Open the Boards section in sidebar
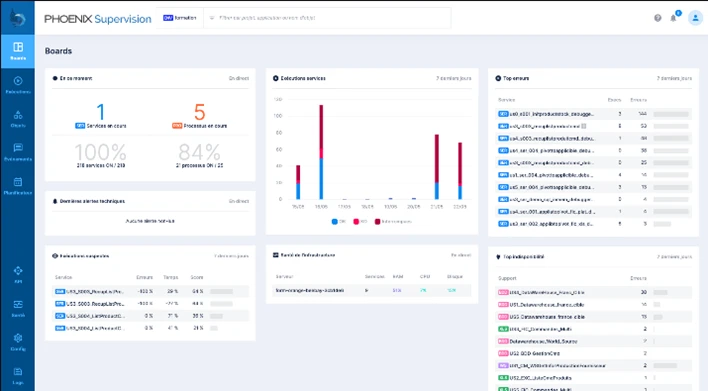The height and width of the screenshot is (391, 708). (x=18, y=51)
